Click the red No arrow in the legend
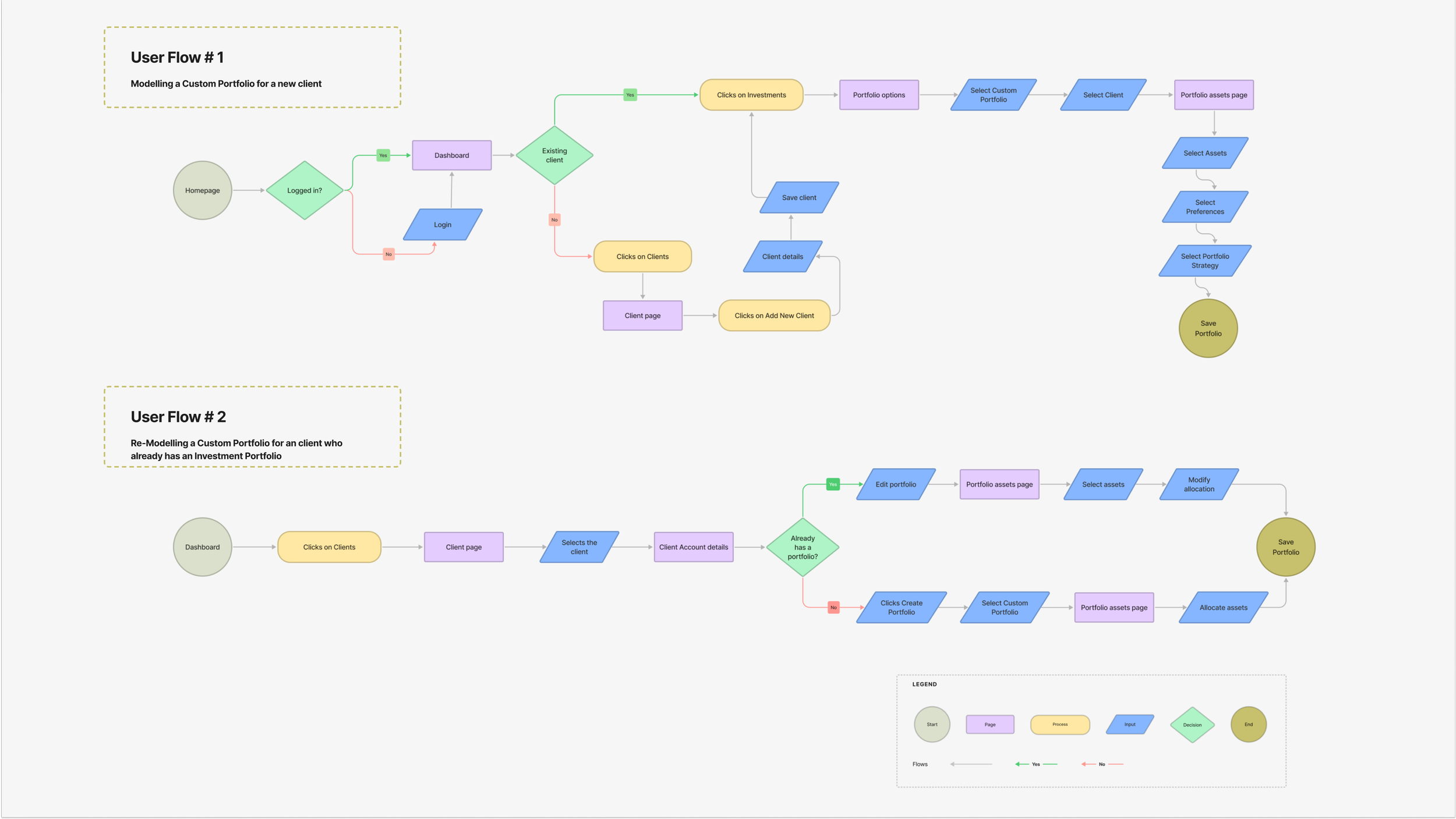Viewport: 1456px width, 819px height. coord(1102,764)
